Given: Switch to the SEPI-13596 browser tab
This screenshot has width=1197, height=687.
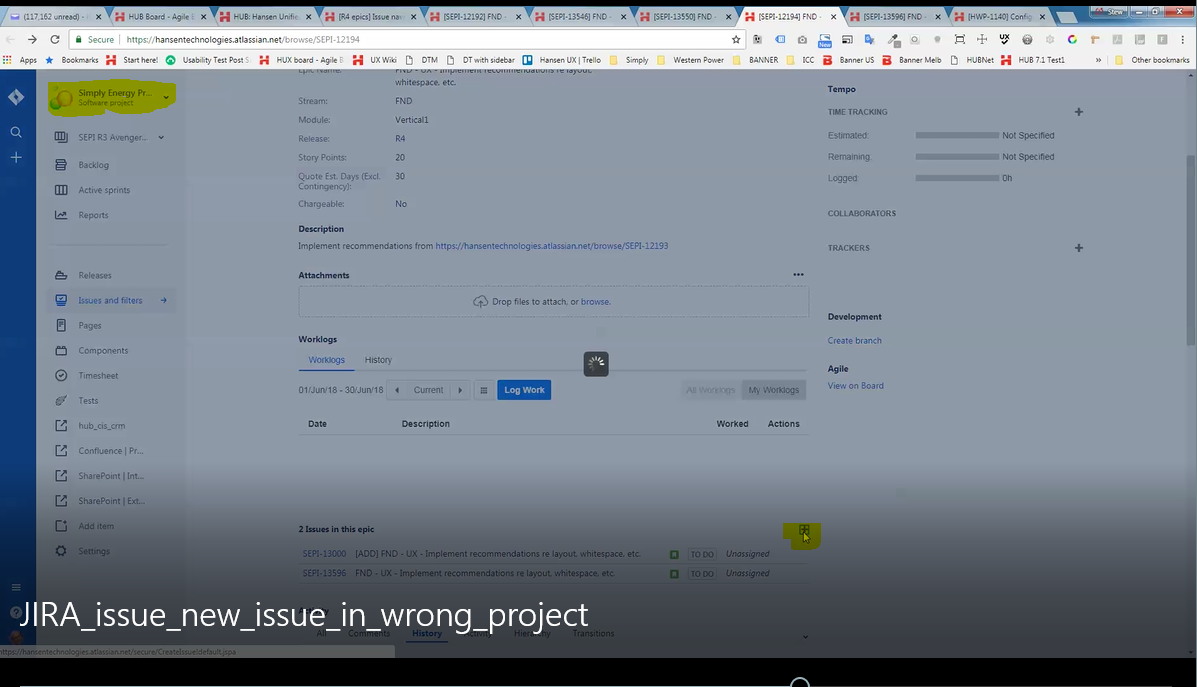Looking at the screenshot, I should (895, 16).
